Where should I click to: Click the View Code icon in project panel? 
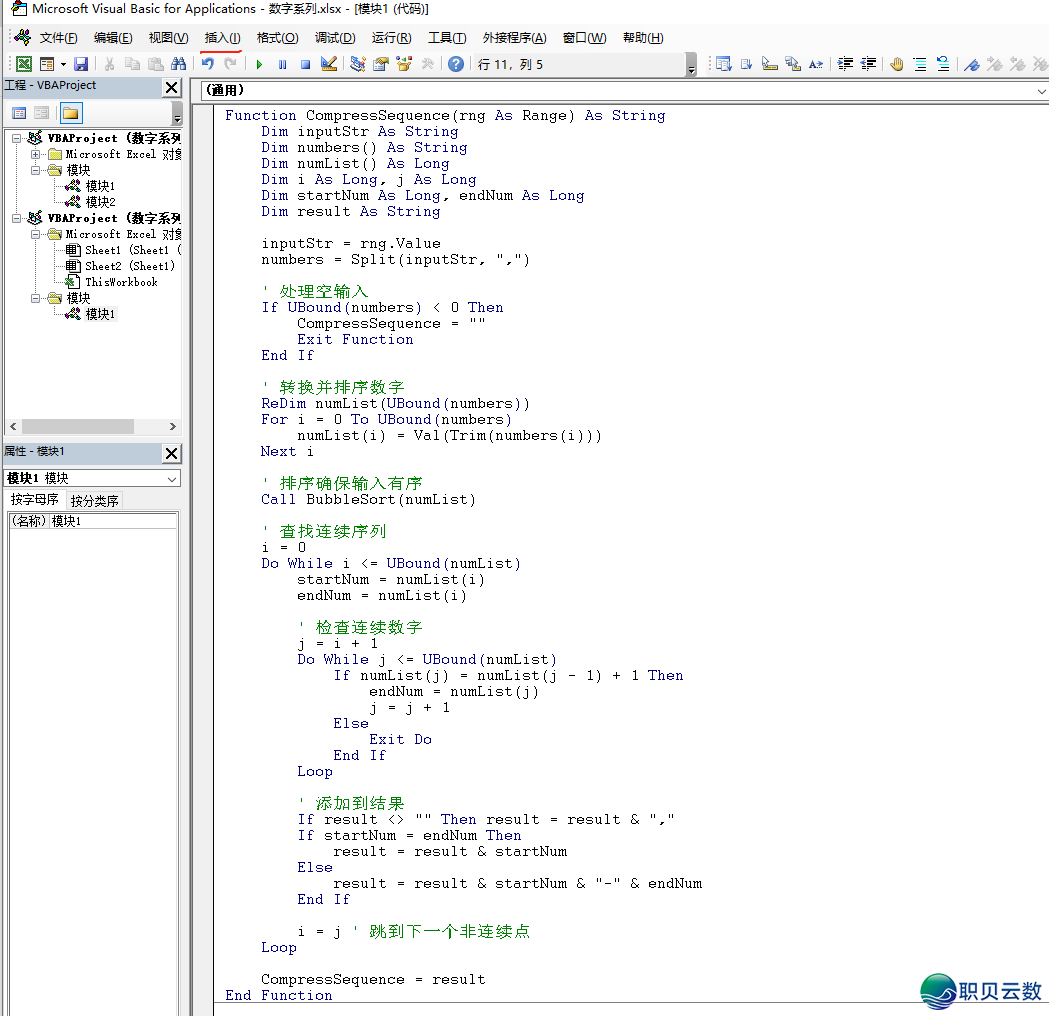[x=19, y=113]
